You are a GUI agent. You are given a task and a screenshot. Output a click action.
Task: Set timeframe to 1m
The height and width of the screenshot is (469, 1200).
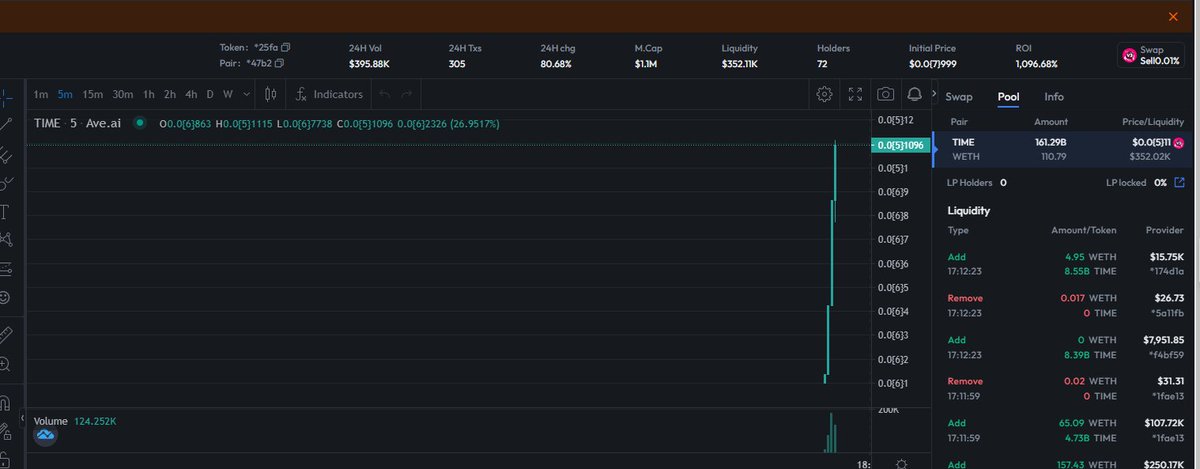[x=41, y=94]
